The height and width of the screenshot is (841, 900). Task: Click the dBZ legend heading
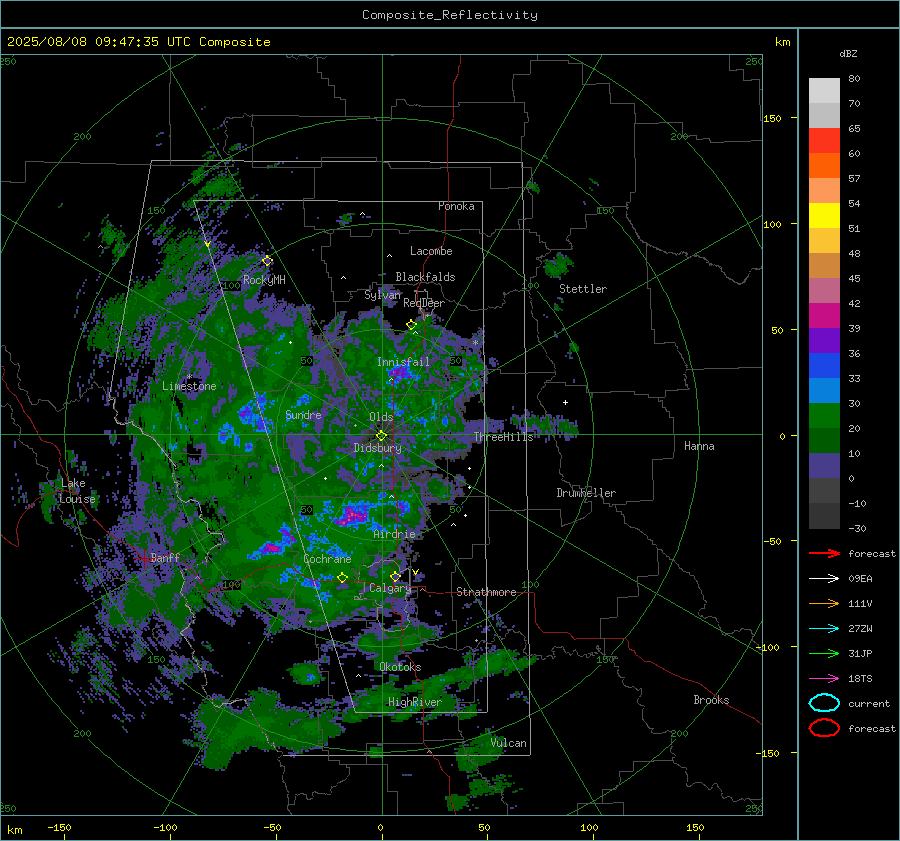tap(848, 53)
